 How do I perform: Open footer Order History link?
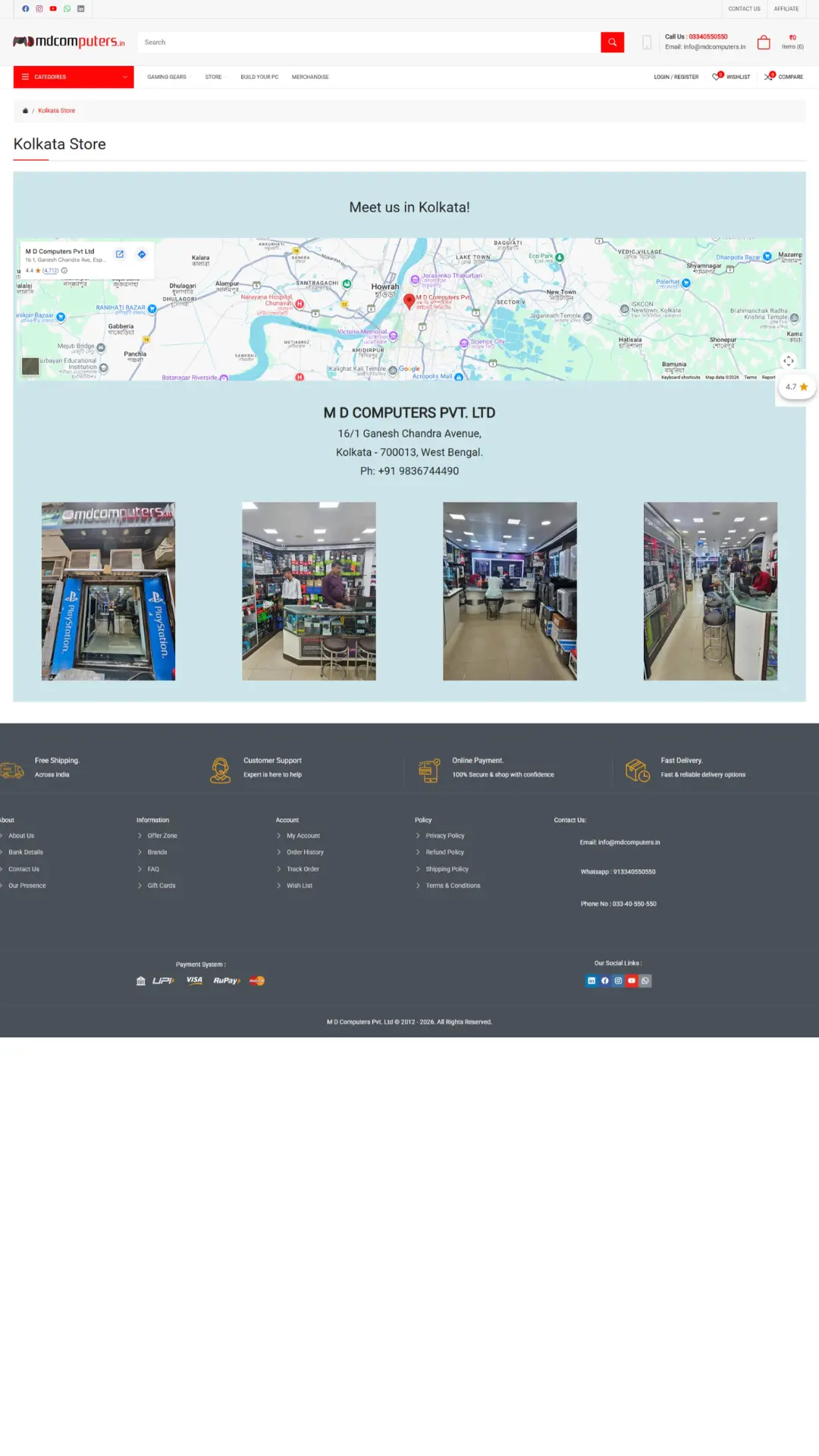click(x=305, y=852)
